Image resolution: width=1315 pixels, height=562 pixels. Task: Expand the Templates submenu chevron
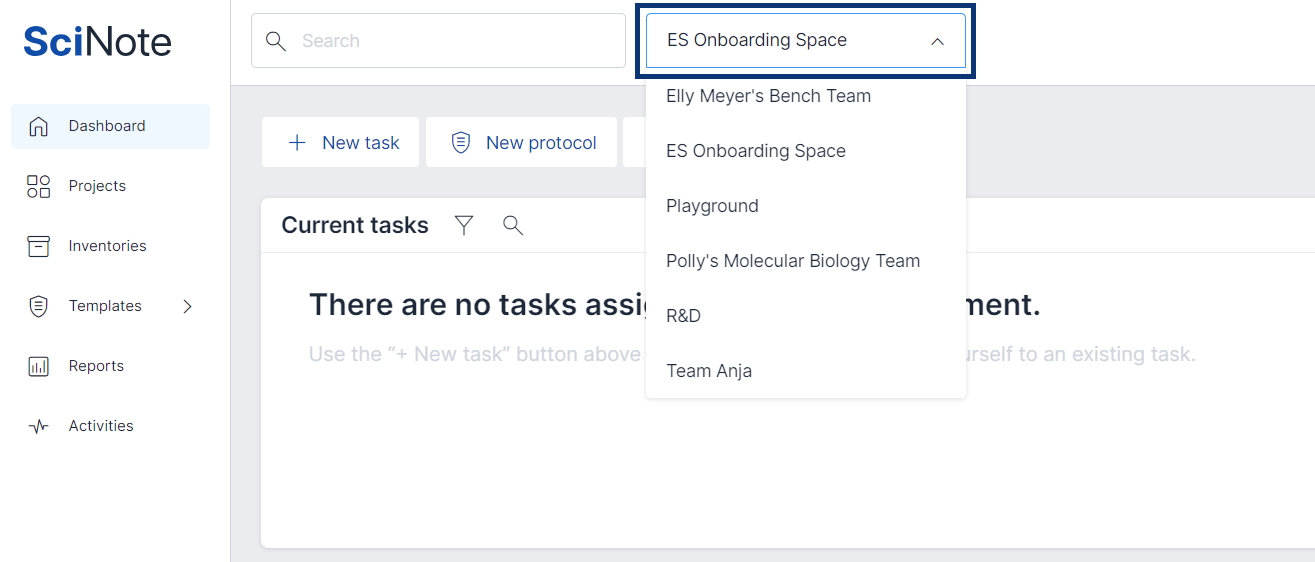[187, 306]
